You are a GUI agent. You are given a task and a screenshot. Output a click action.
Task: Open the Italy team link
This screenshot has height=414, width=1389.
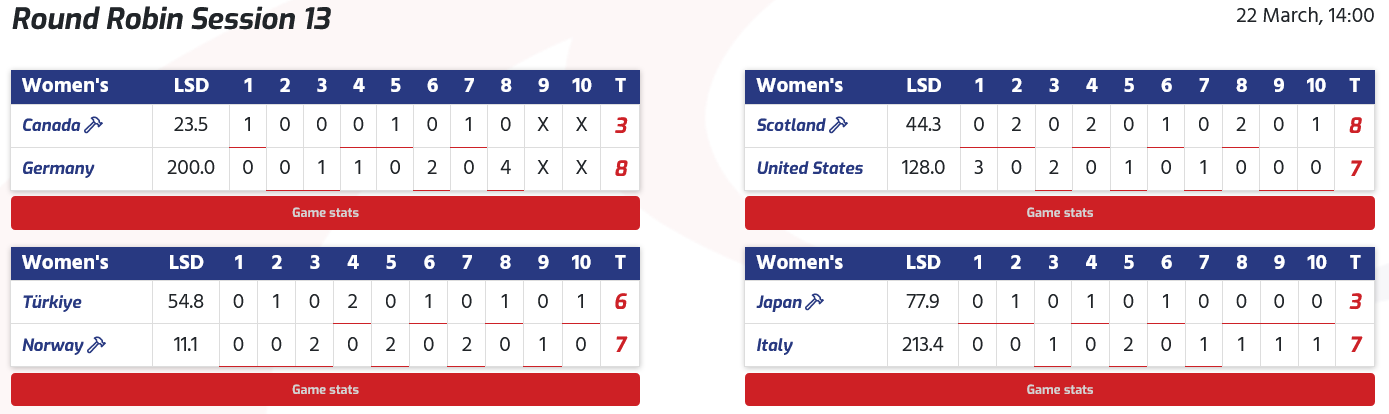(774, 345)
